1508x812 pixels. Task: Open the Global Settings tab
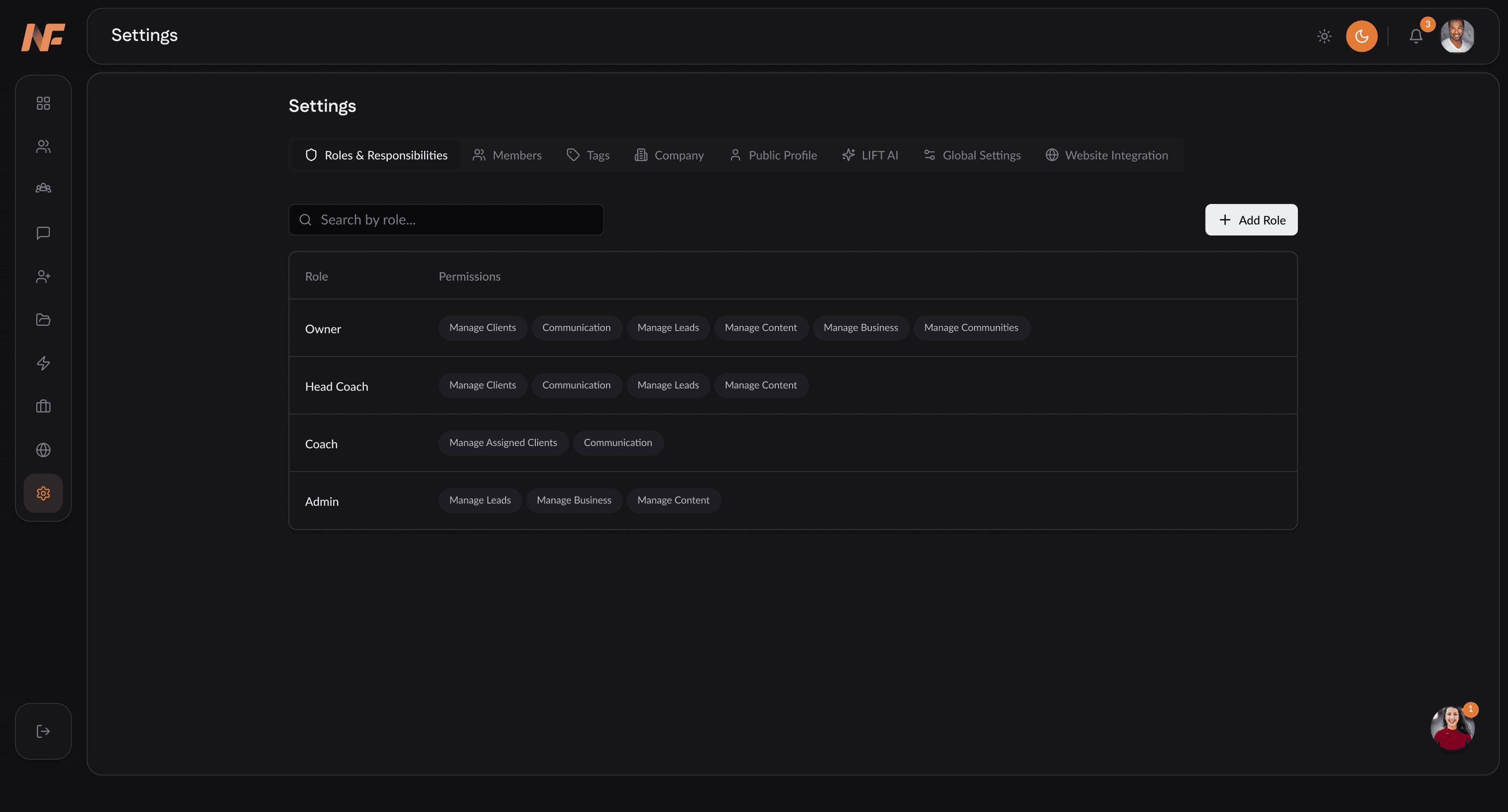click(x=972, y=155)
